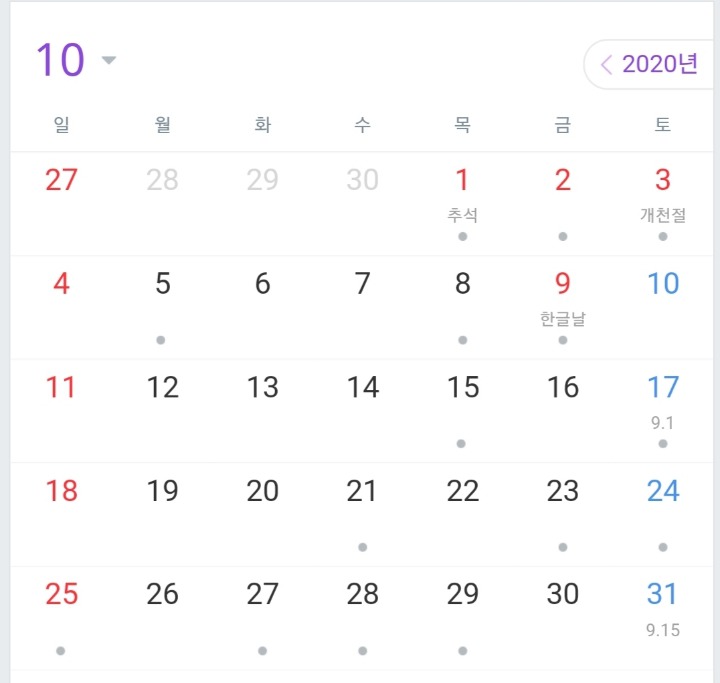Image resolution: width=720 pixels, height=683 pixels.
Task: Go to previous year using left chevron
Action: 606,65
